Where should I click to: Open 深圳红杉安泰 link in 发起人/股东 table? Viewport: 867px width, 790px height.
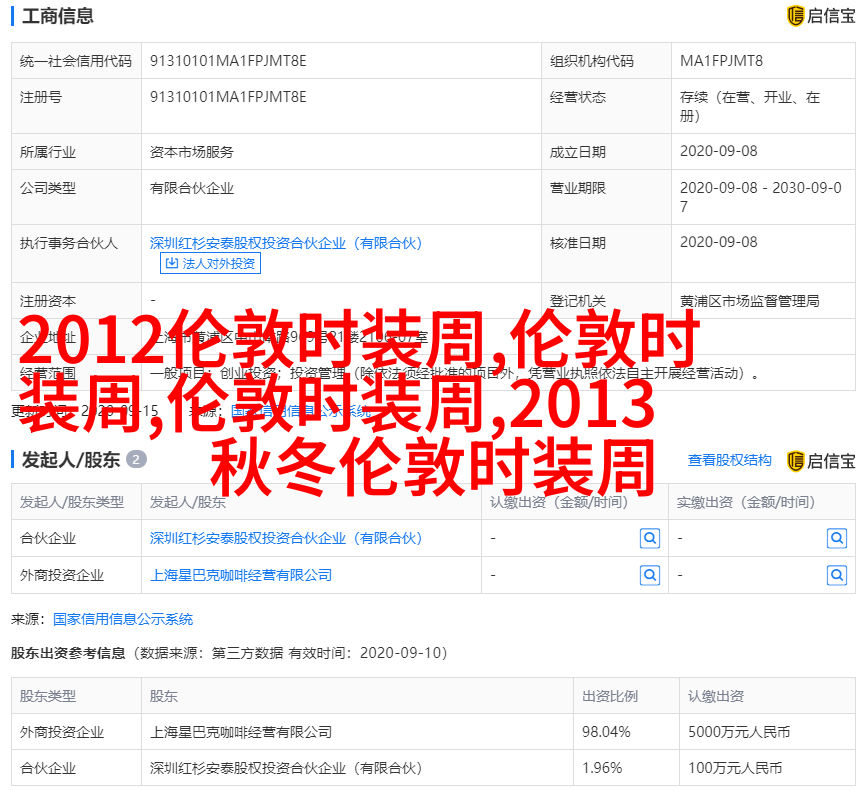(x=286, y=538)
